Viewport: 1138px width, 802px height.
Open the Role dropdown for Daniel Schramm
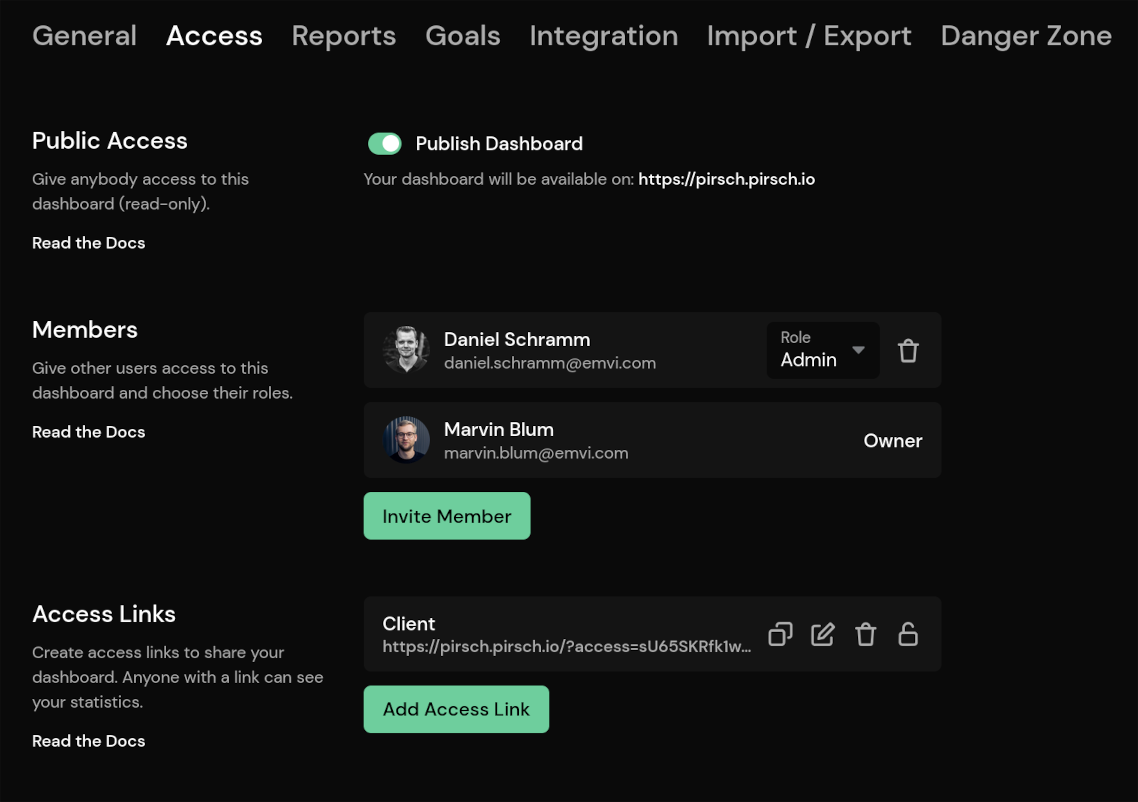pyautogui.click(x=823, y=351)
